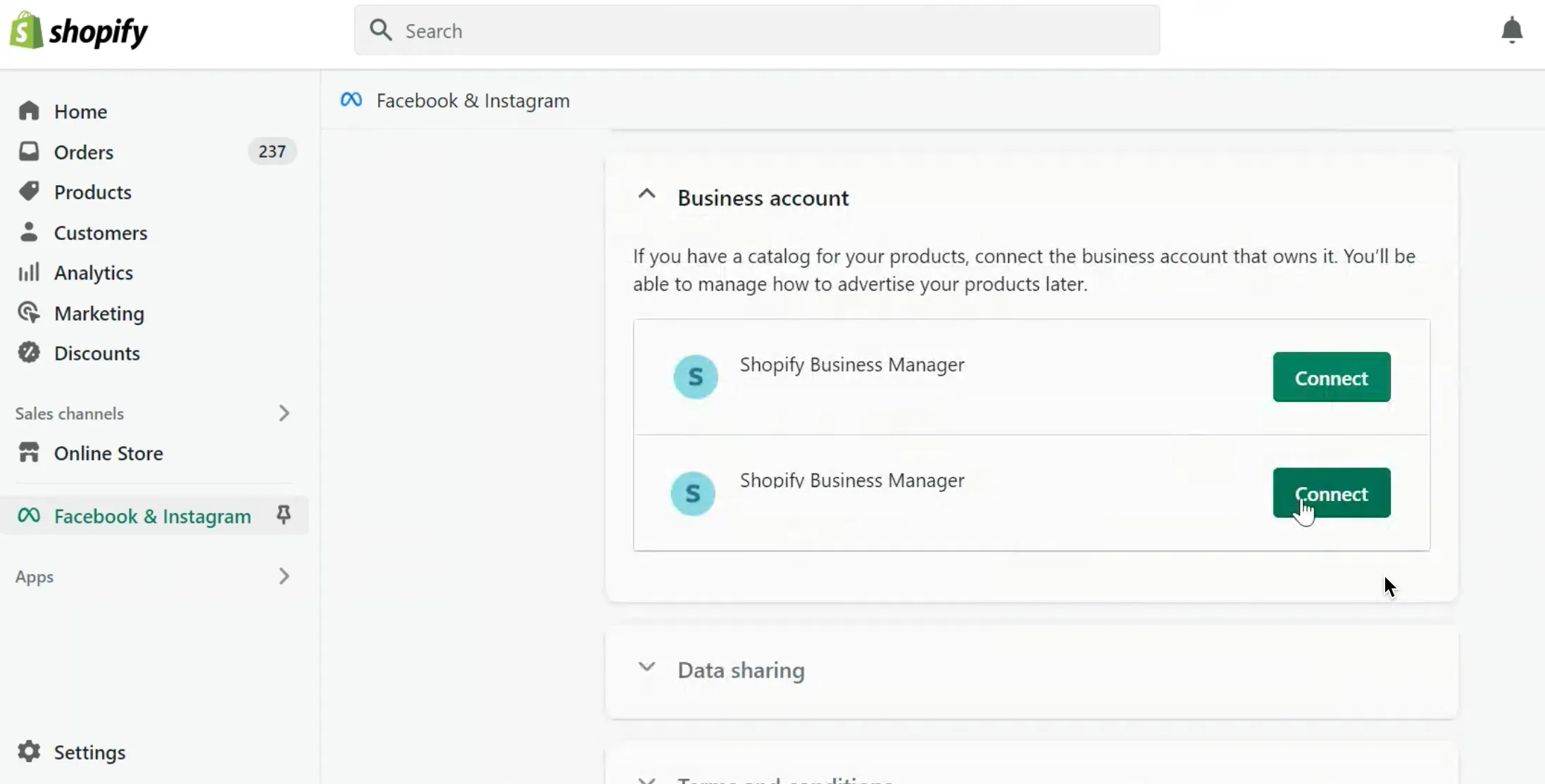Image resolution: width=1545 pixels, height=784 pixels.
Task: Click second Shopify Business Manager avatar
Action: coord(693,493)
